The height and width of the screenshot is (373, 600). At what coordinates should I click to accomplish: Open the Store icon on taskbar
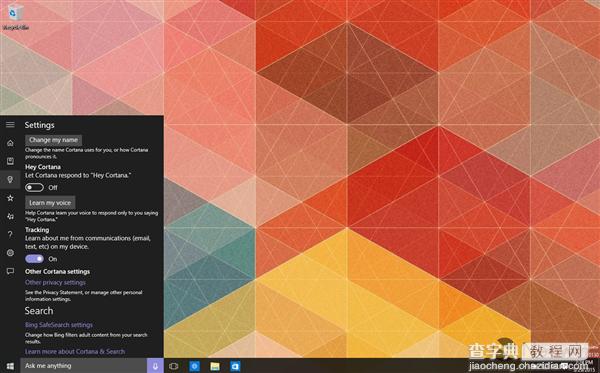pos(235,366)
